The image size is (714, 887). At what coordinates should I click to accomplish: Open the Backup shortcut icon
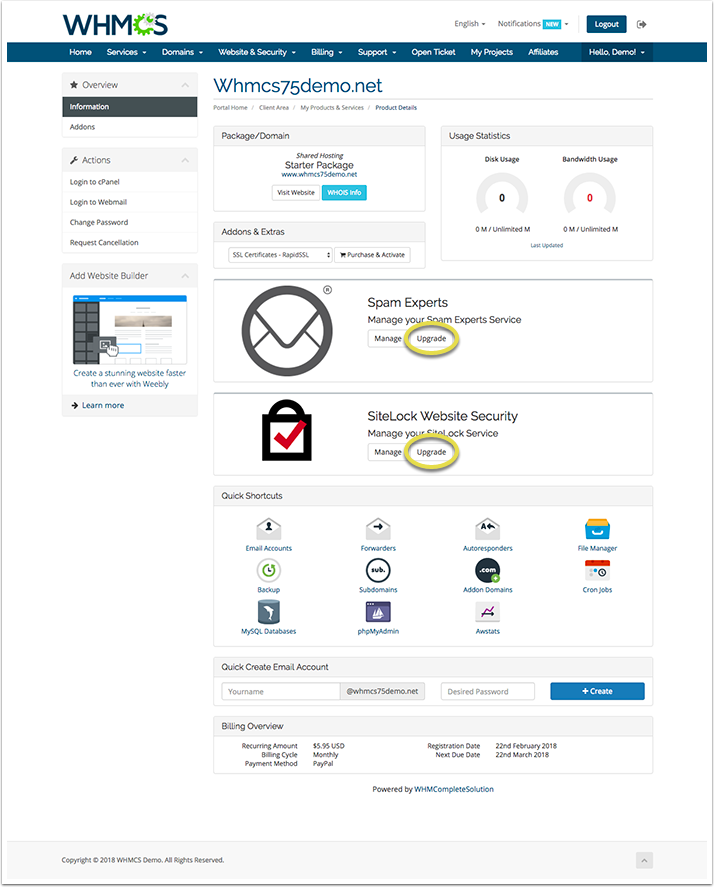point(269,570)
